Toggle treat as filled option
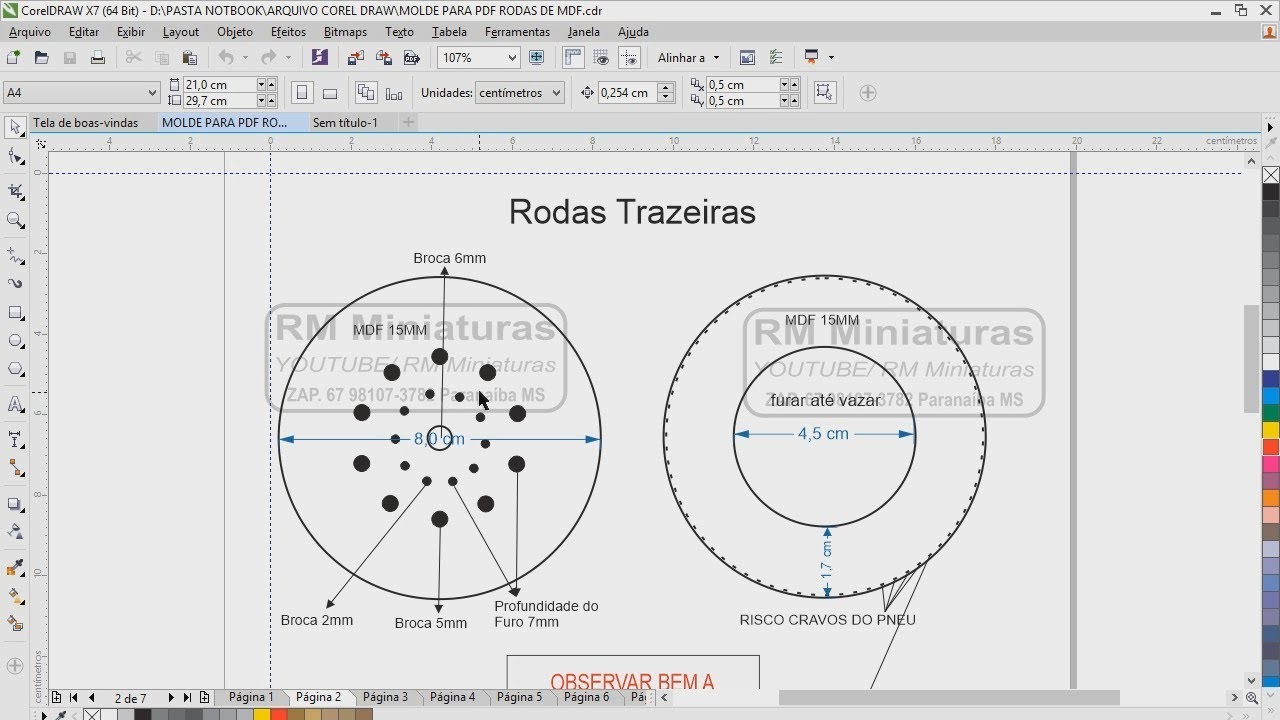The height and width of the screenshot is (720, 1280). pos(824,93)
